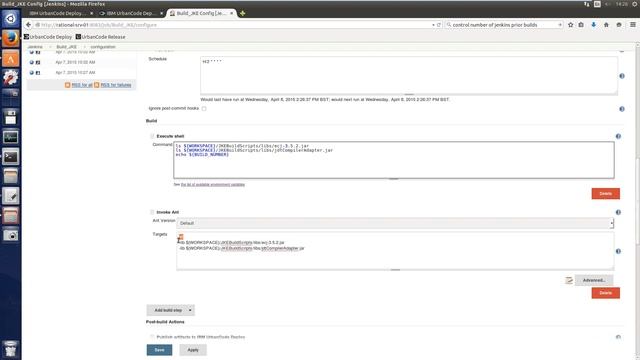Click build status ball for 10:27 AM build
Viewport: 640px width, 360px height.
pyautogui.click(x=31, y=73)
